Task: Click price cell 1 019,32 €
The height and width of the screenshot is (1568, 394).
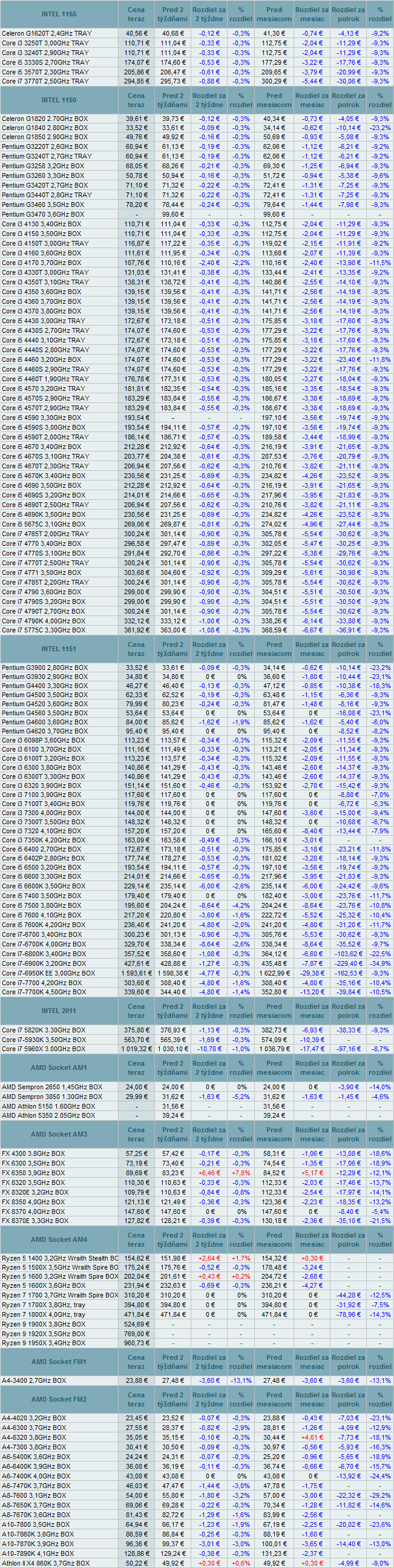Action: pos(136,1049)
